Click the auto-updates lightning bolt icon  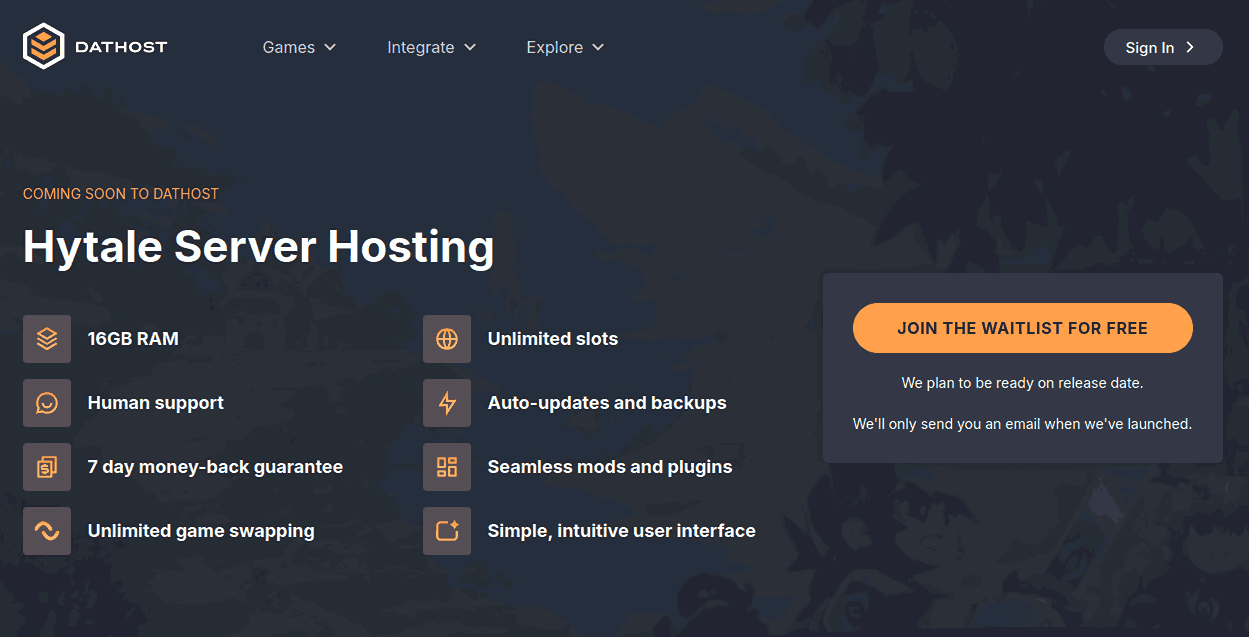[446, 403]
